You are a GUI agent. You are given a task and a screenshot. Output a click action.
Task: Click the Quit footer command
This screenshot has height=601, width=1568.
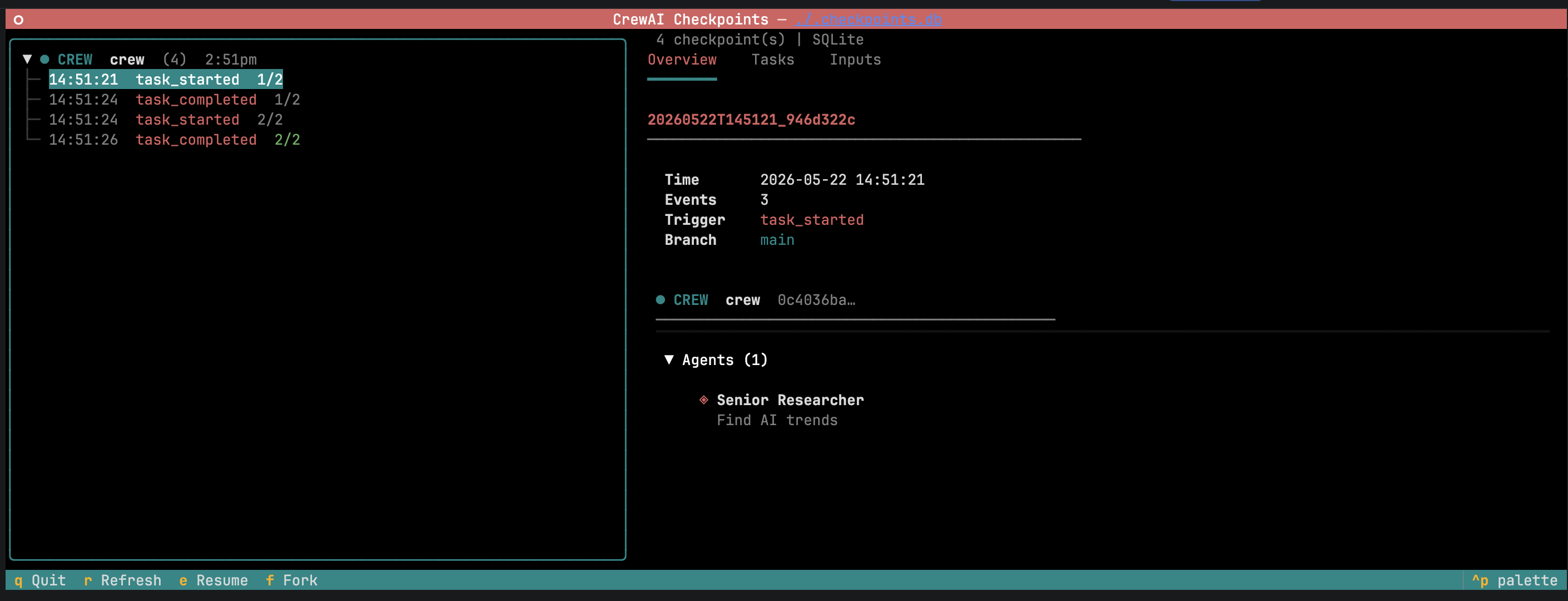pyautogui.click(x=40, y=580)
